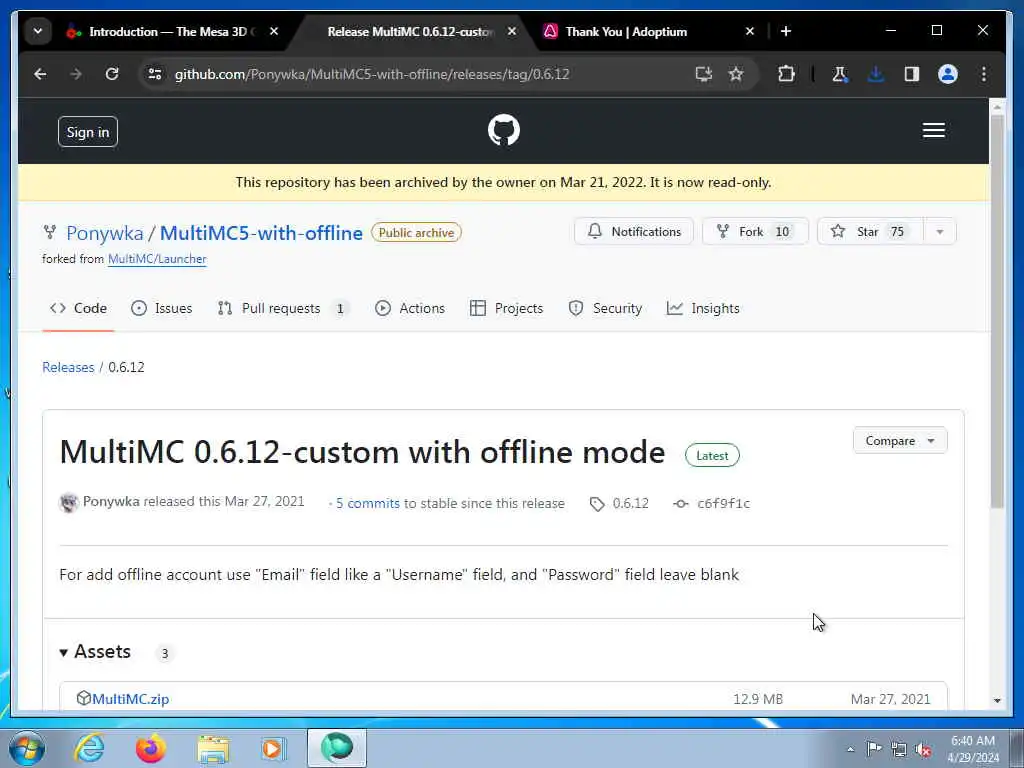Open Chrome three-dot menu
The height and width of the screenshot is (768, 1024).
pos(984,74)
